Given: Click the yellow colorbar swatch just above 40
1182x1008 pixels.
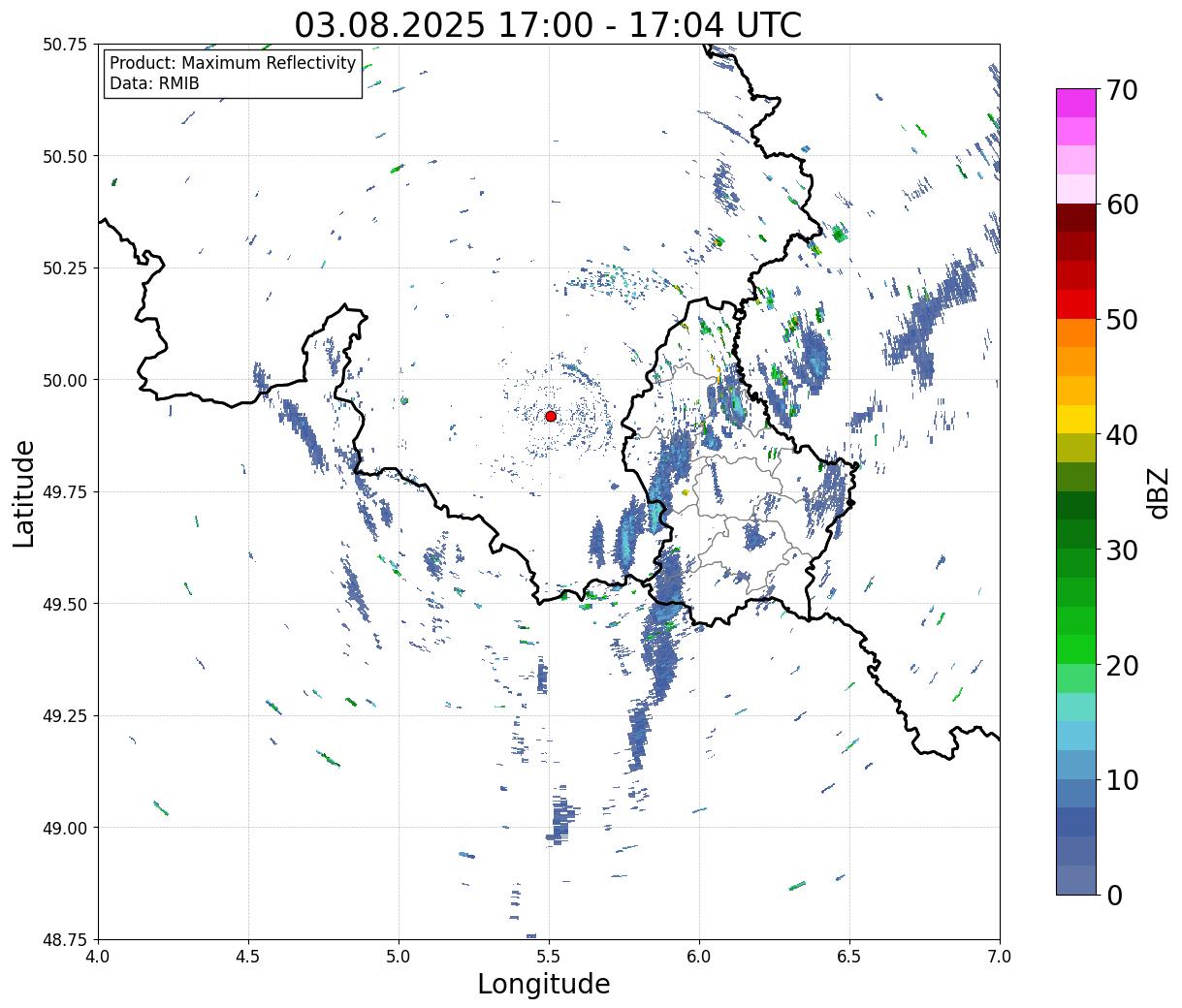Looking at the screenshot, I should (1076, 420).
